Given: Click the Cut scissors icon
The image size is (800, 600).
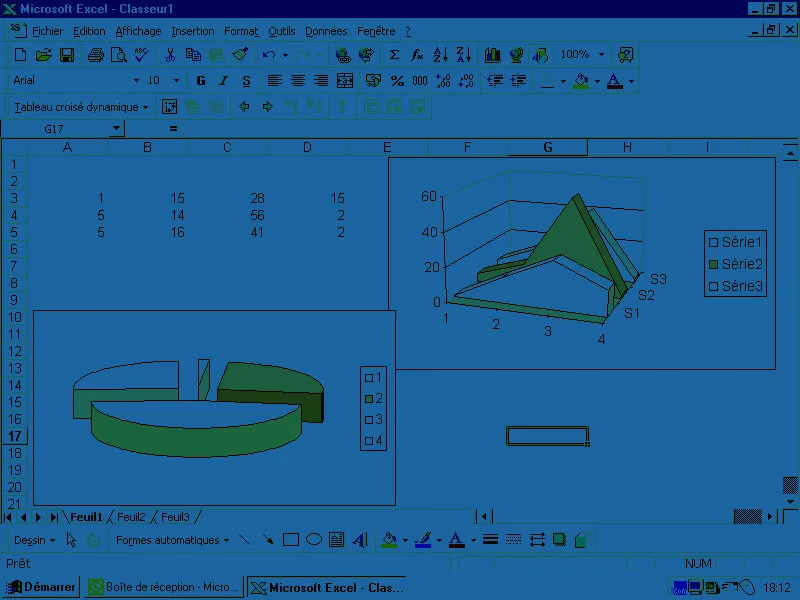Looking at the screenshot, I should click(170, 55).
